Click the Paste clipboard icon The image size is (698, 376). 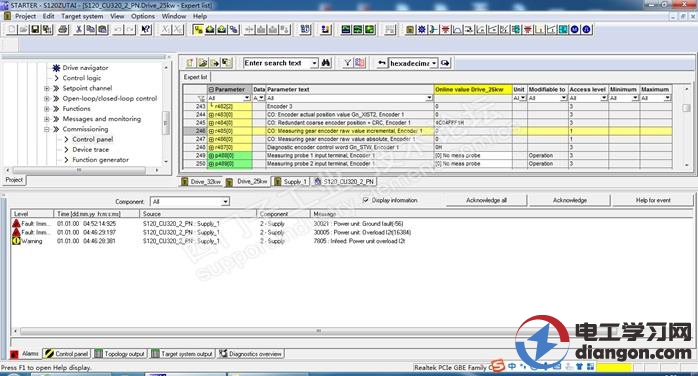(x=103, y=29)
